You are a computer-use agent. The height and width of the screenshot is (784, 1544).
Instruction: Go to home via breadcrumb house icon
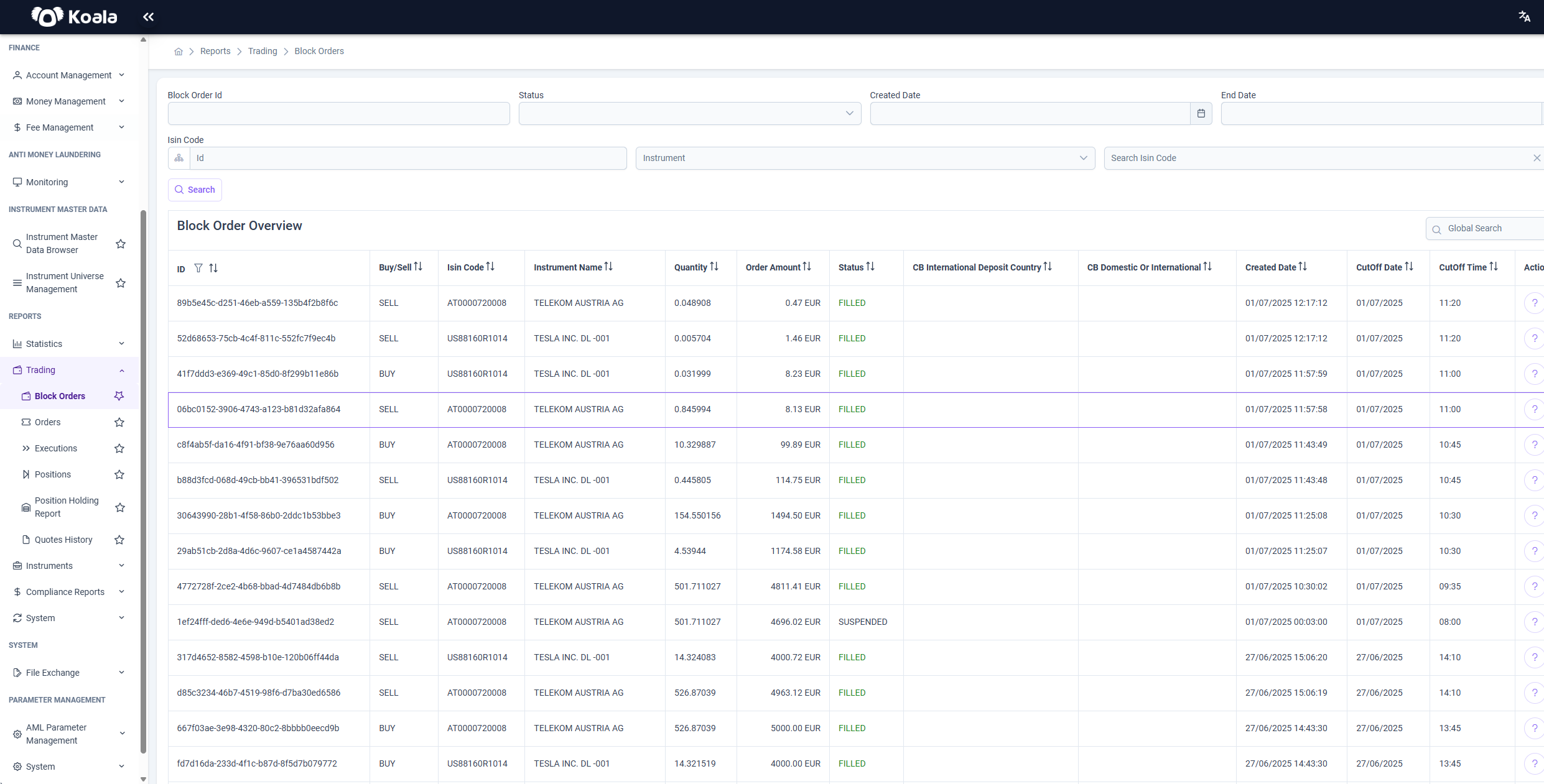click(x=179, y=52)
